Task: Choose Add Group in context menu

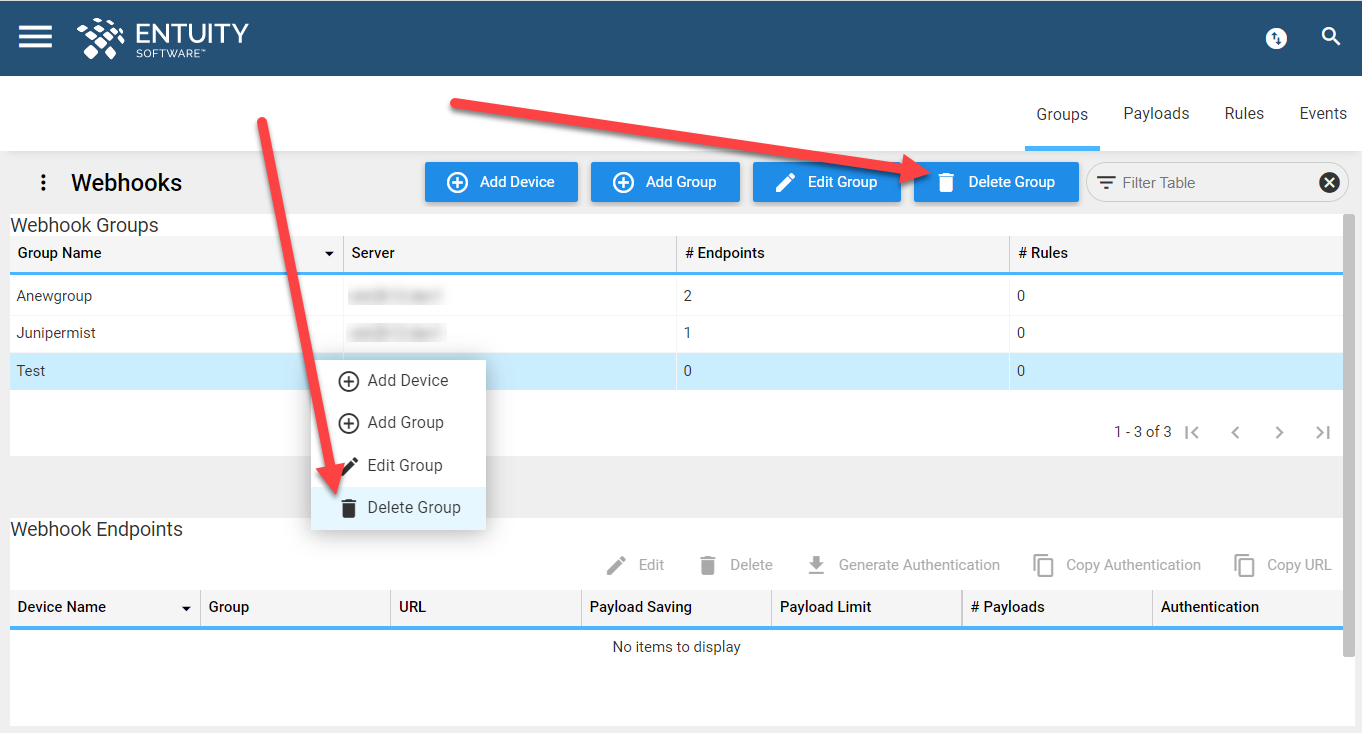Action: pyautogui.click(x=398, y=423)
